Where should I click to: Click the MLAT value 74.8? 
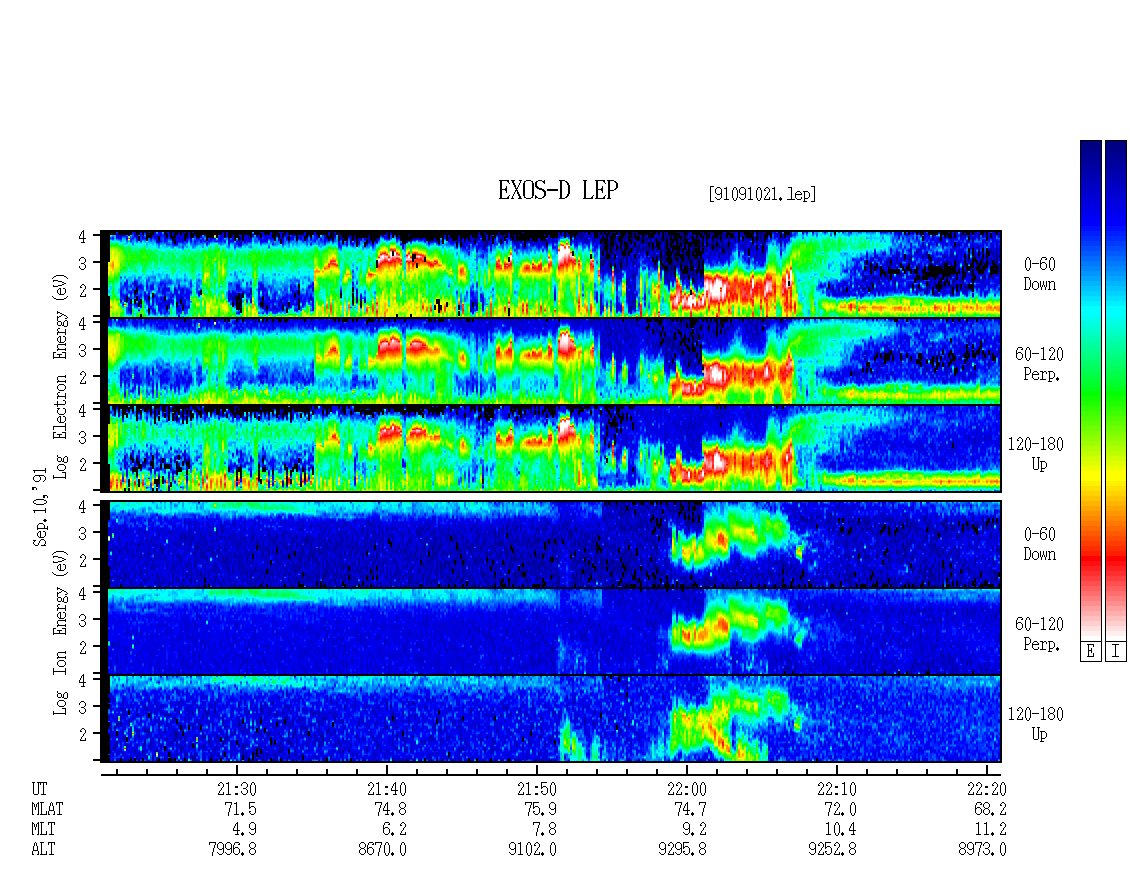[391, 809]
